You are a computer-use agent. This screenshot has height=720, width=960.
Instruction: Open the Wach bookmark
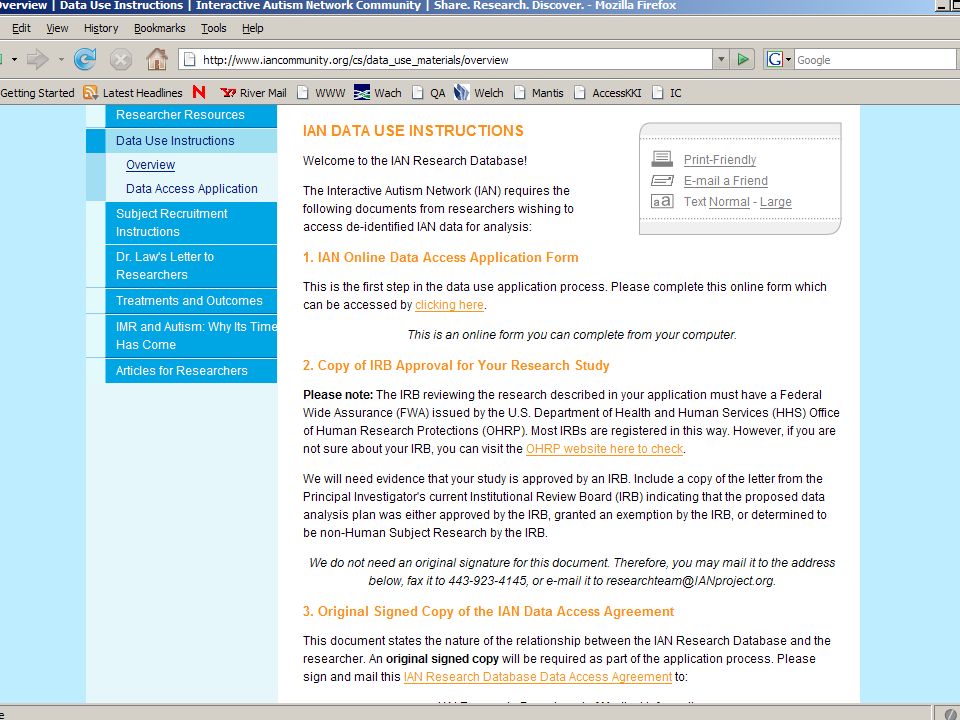(x=378, y=93)
